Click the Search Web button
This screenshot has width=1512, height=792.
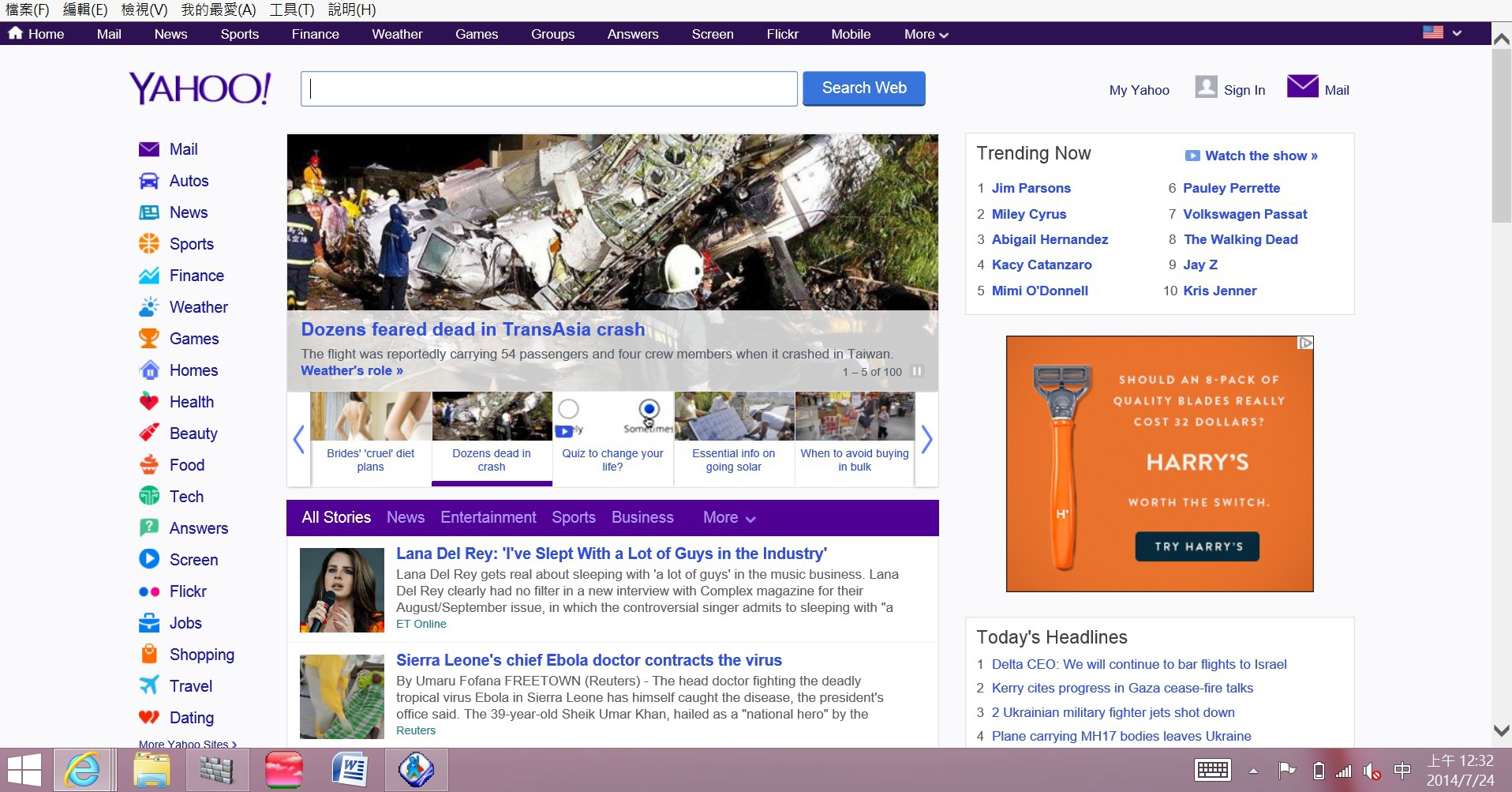864,88
